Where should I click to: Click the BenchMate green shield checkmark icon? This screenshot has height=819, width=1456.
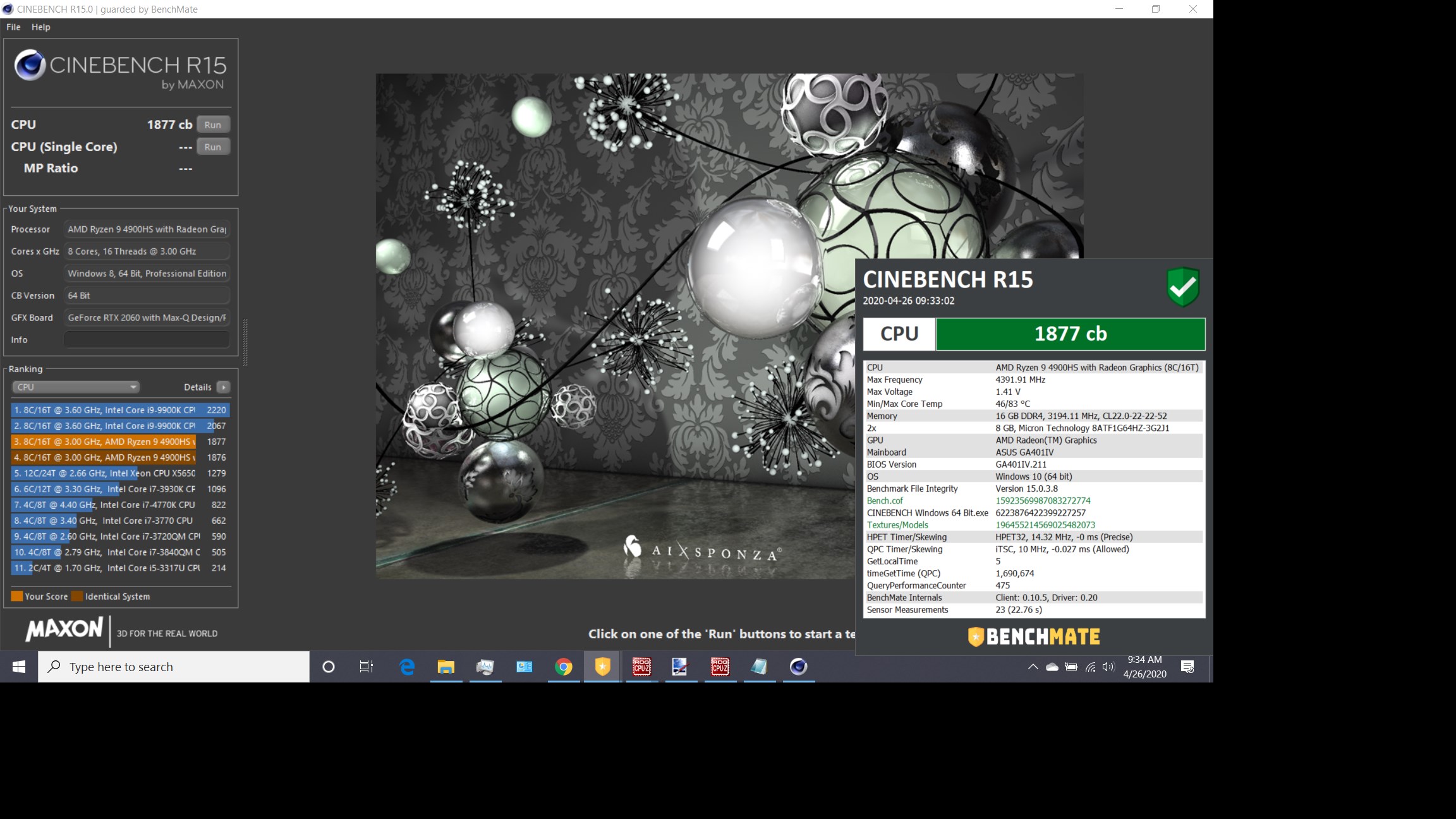(x=1183, y=287)
